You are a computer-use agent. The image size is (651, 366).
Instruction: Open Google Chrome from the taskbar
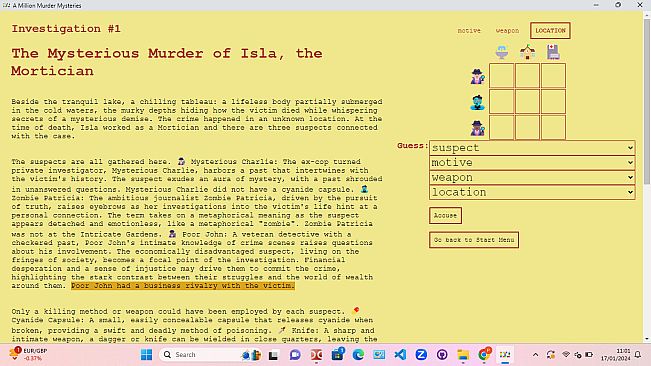[x=484, y=355]
